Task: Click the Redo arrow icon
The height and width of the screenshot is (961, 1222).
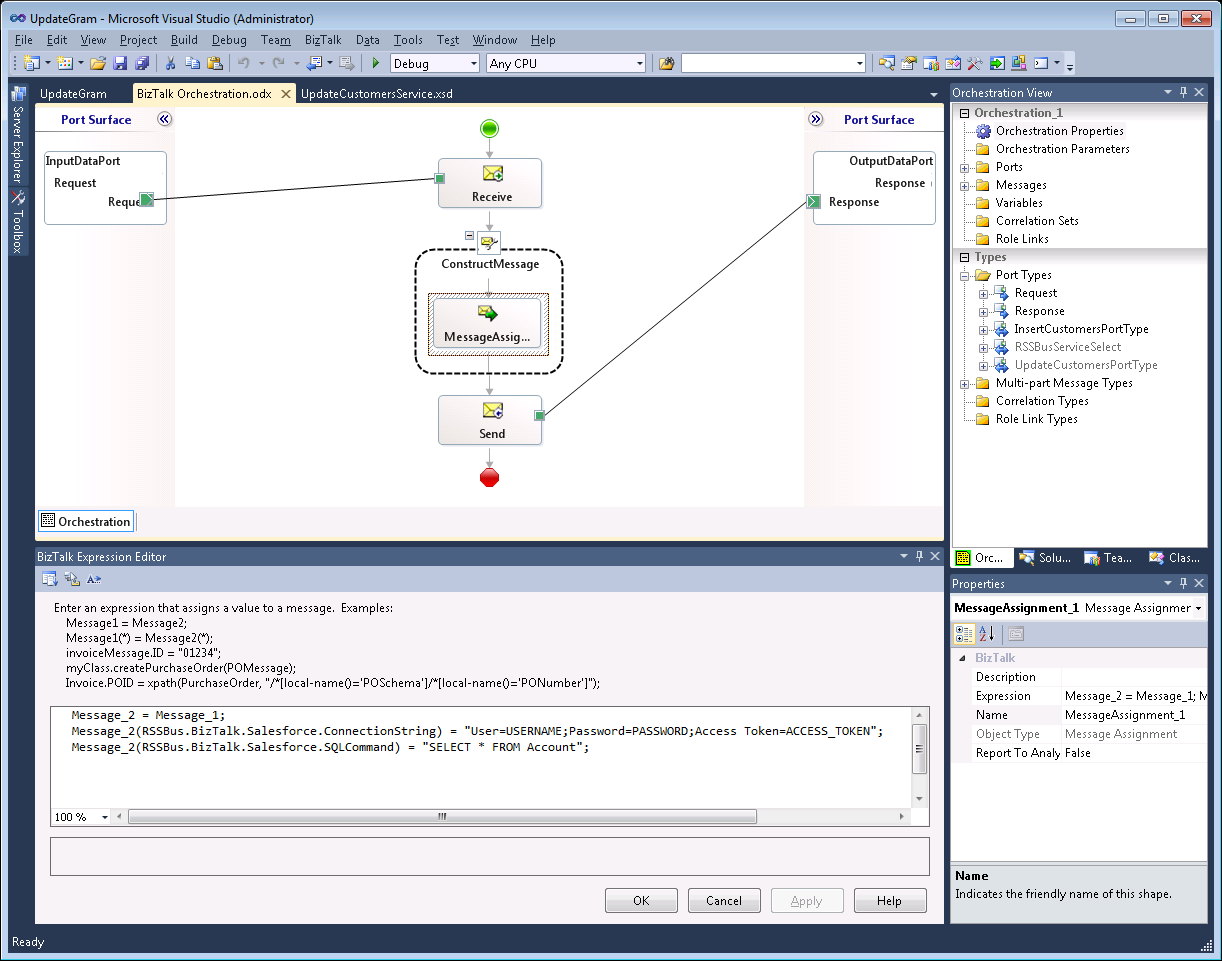Action: [x=279, y=63]
